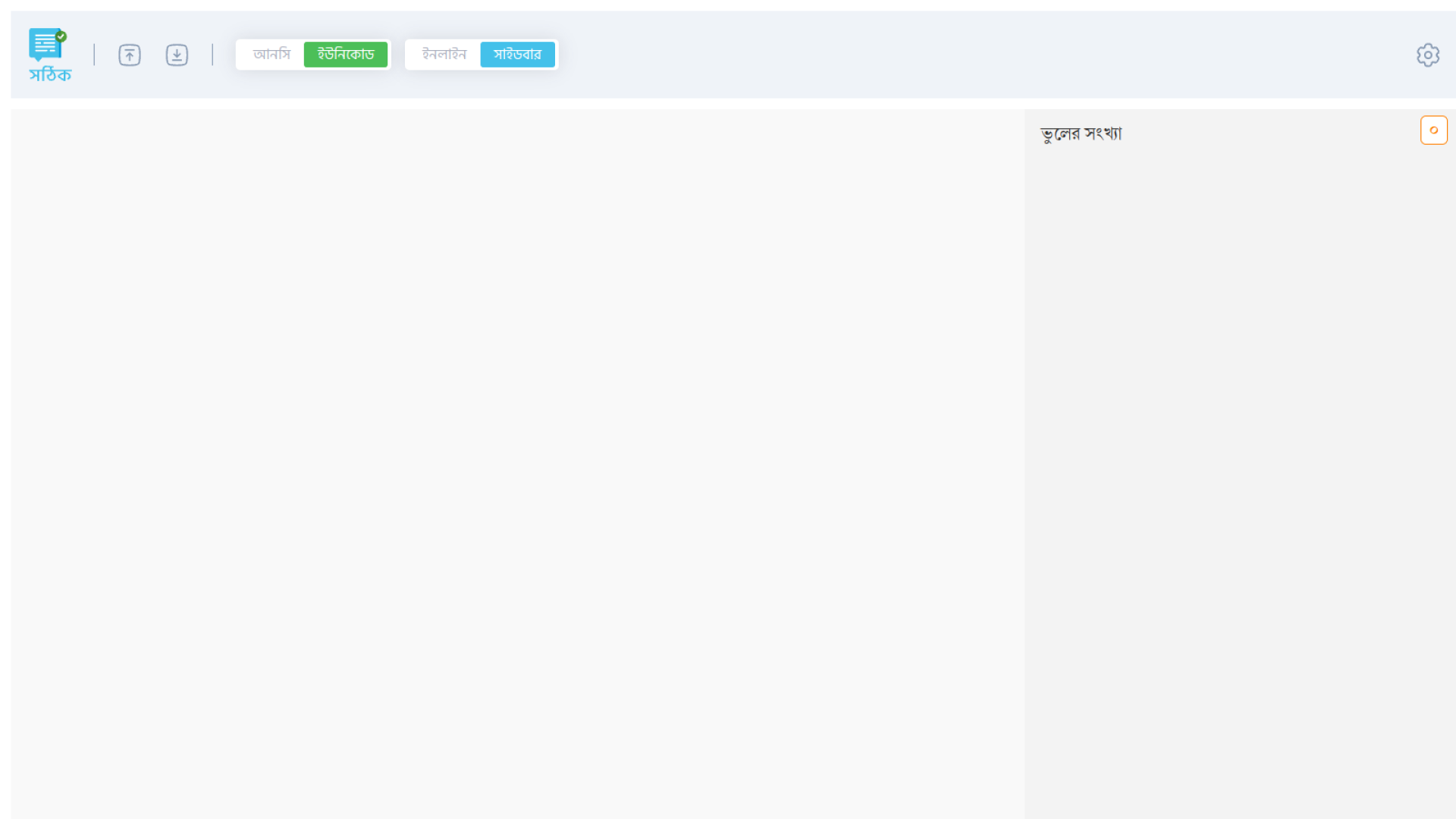The image size is (1456, 819).
Task: Click the green checkmark badge on logo
Action: [x=61, y=36]
